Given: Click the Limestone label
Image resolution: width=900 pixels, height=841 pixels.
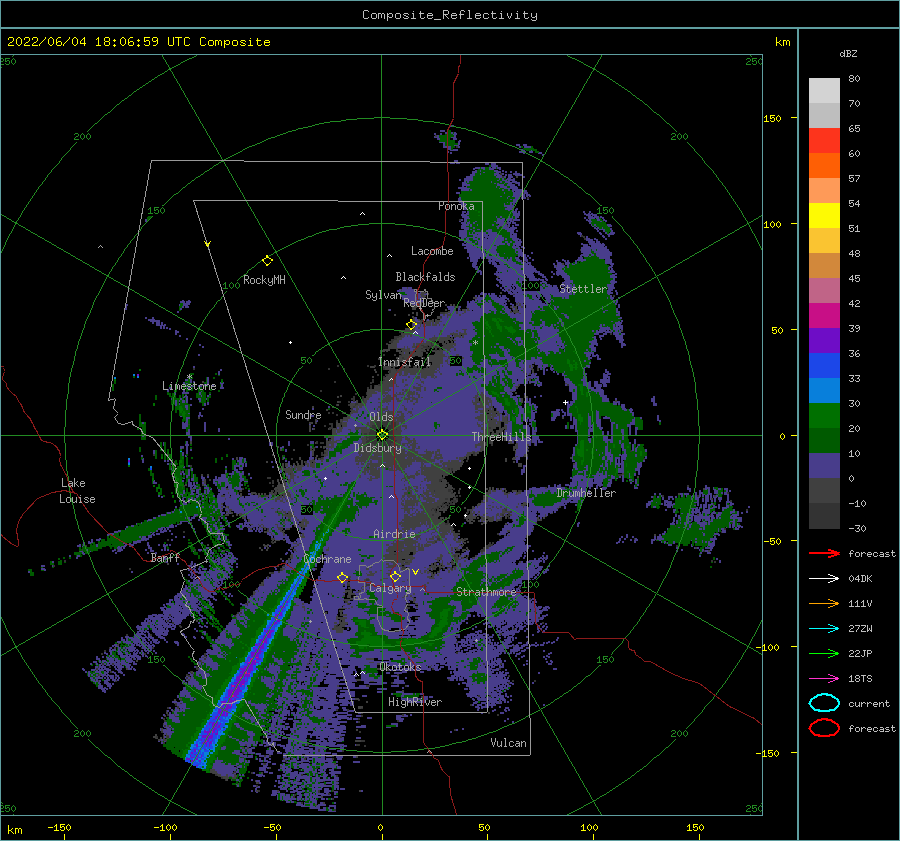Looking at the screenshot, I should pos(189,386).
